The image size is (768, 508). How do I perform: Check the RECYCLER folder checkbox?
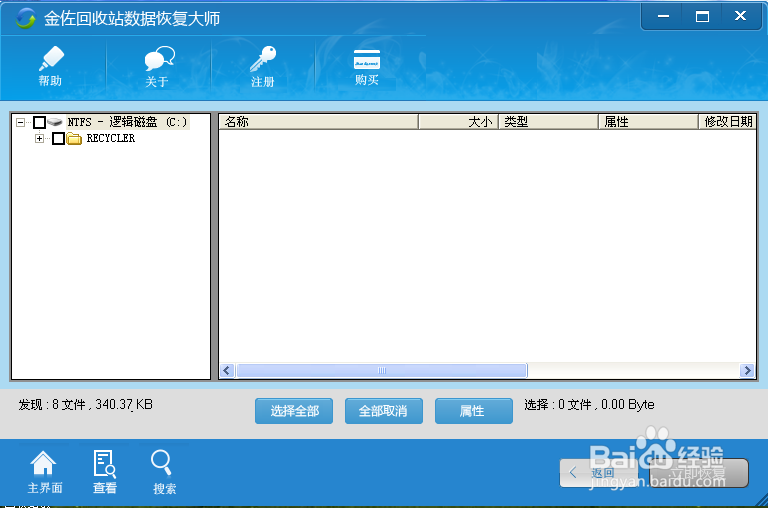pos(58,139)
